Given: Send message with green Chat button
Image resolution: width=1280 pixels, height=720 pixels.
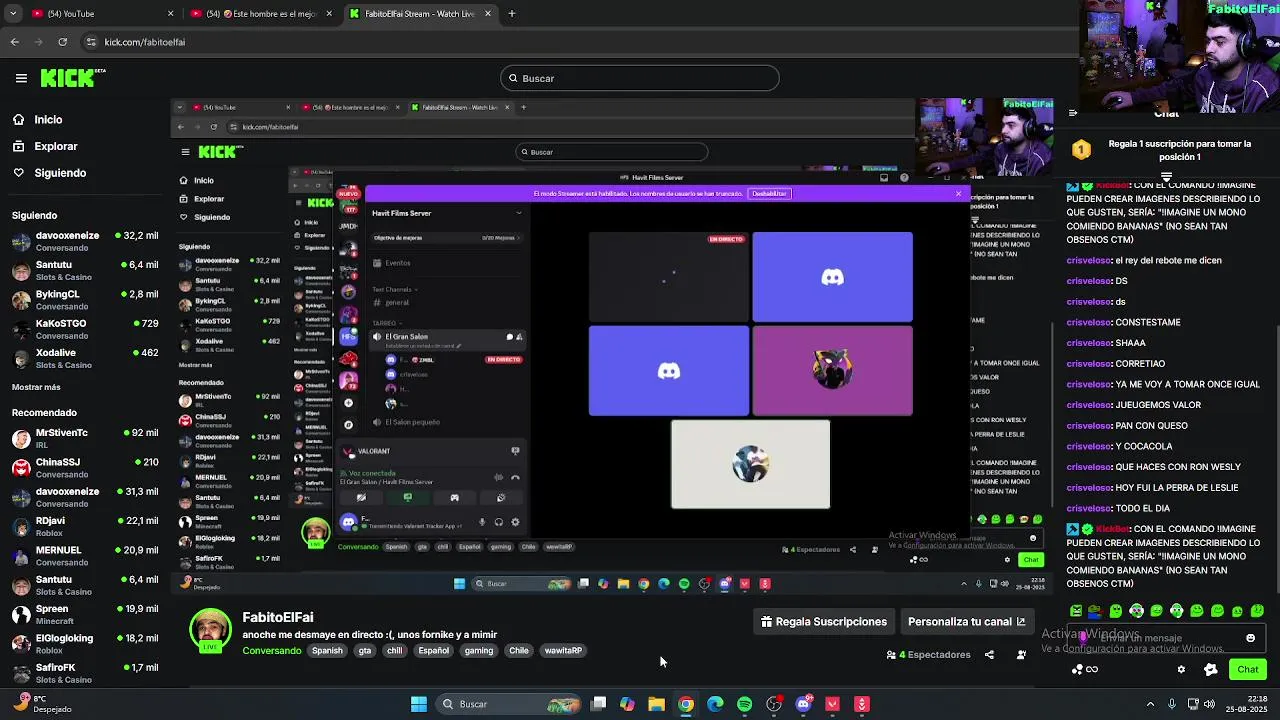Looking at the screenshot, I should [x=1248, y=670].
